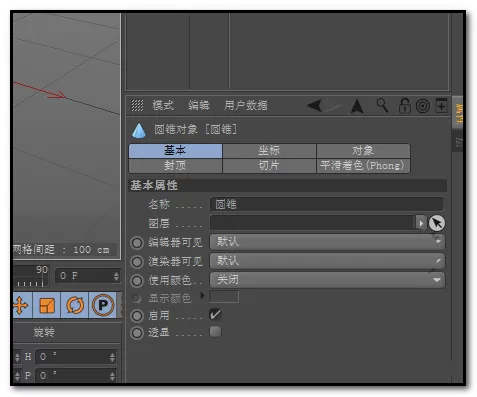This screenshot has width=477, height=397.
Task: Open the 使用颜色 dropdown set to 关闭
Action: coord(327,280)
